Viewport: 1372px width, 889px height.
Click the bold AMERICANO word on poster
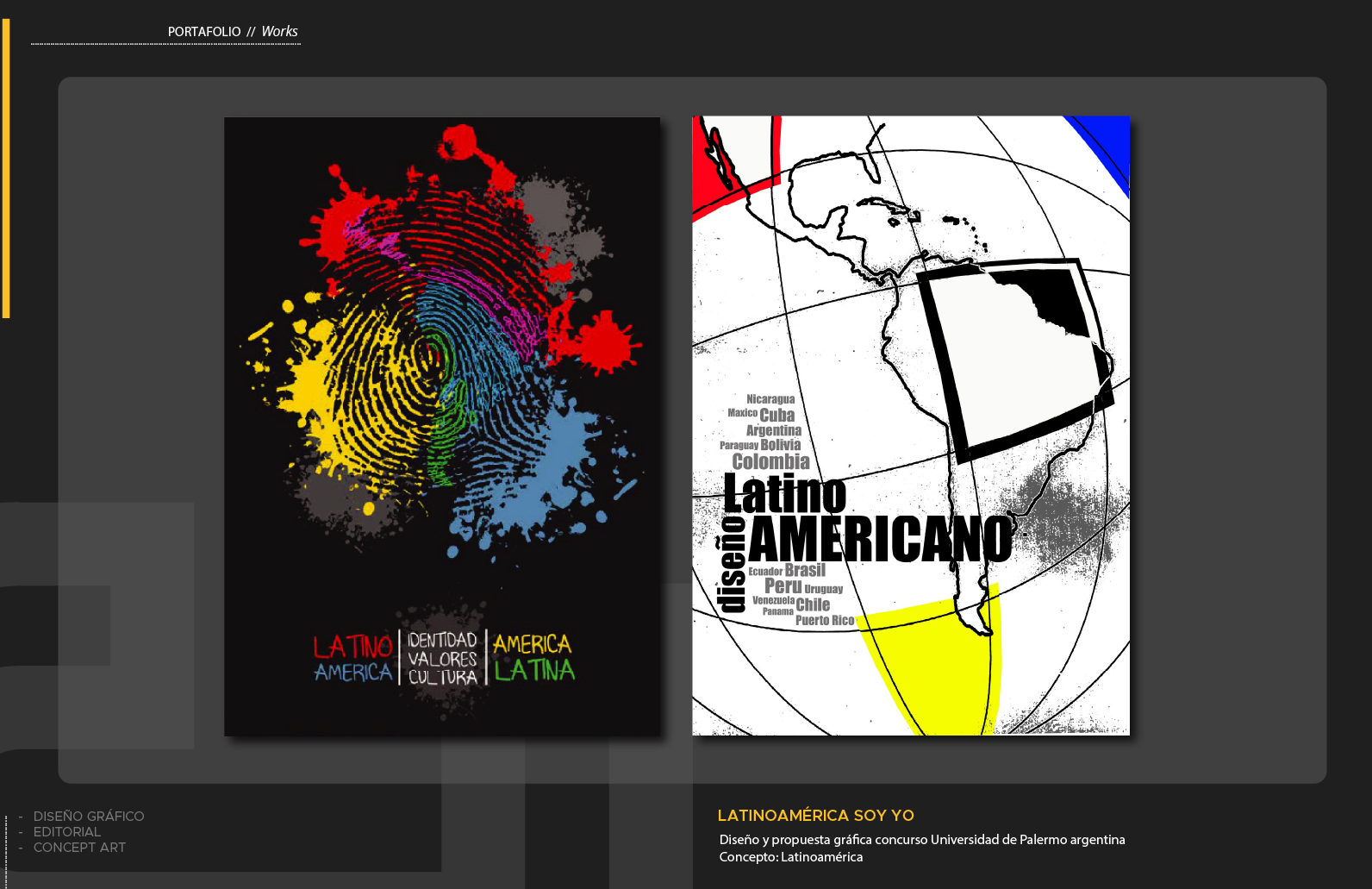click(879, 540)
